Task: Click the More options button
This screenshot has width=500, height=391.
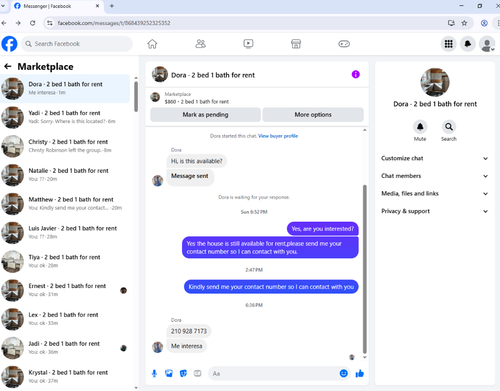Action: click(313, 115)
